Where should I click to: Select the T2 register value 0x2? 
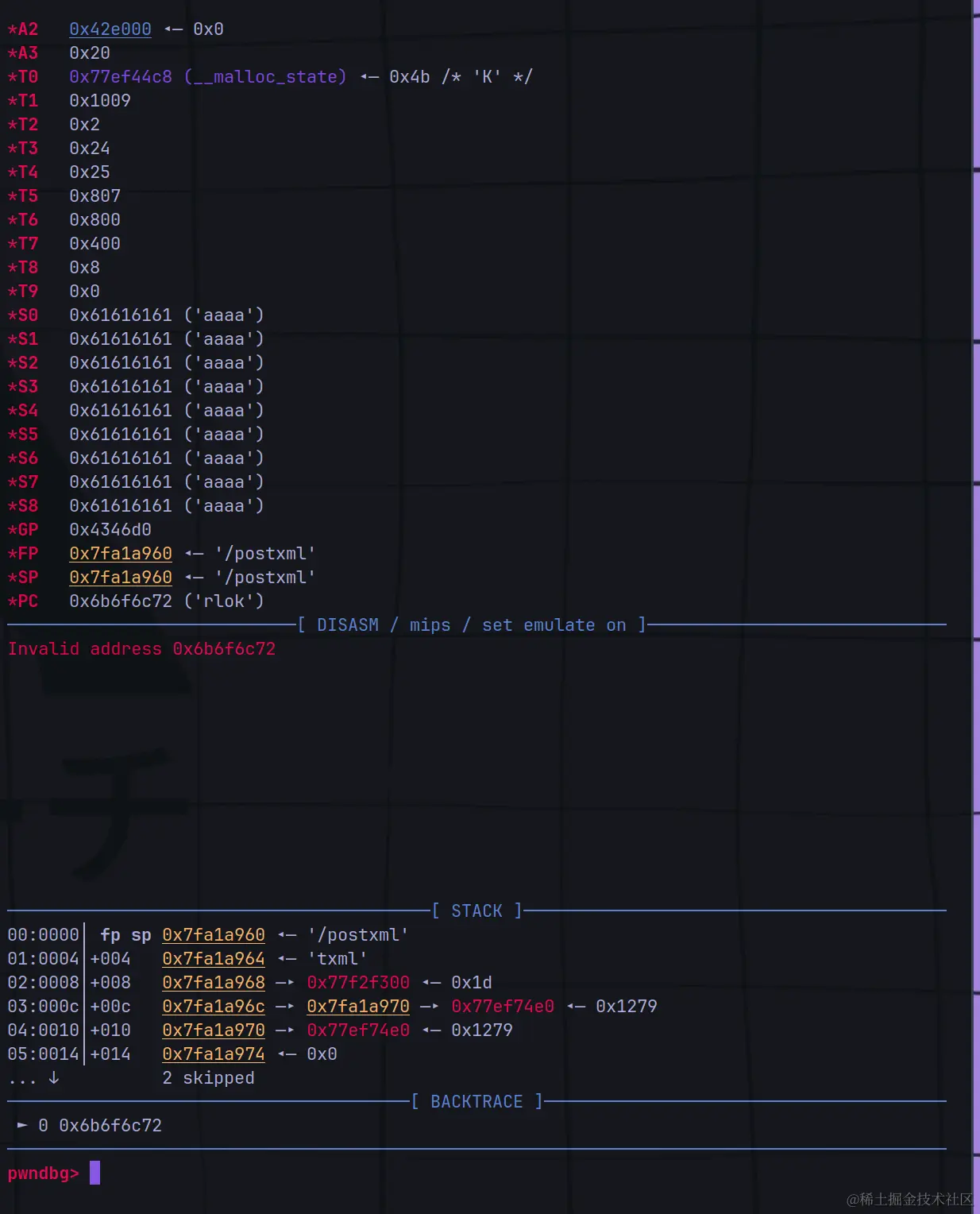[84, 125]
